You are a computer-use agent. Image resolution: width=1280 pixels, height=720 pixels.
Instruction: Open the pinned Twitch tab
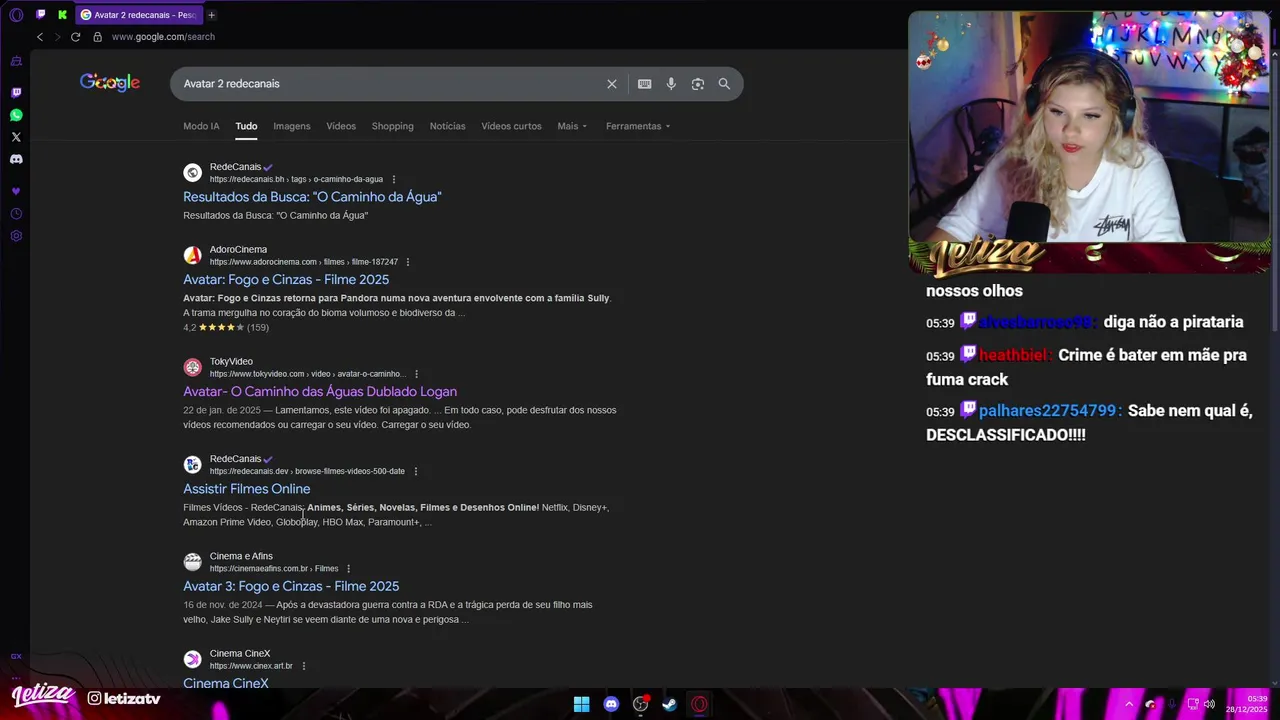click(41, 15)
